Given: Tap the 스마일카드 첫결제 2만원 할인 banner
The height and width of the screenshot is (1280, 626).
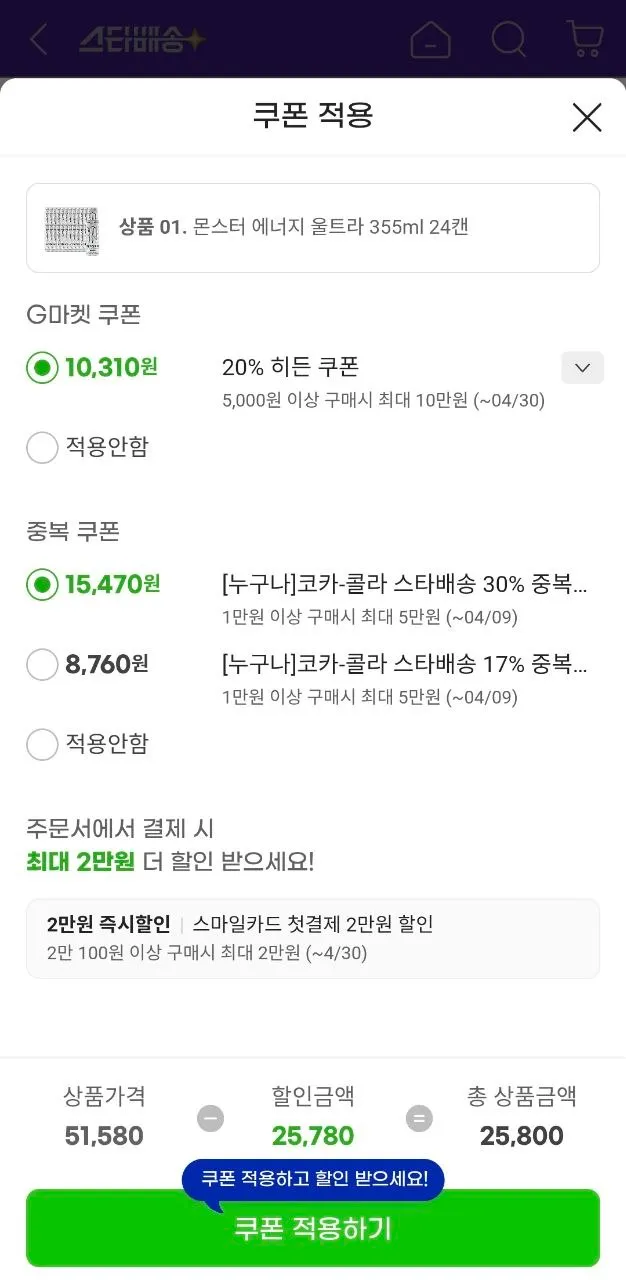Looking at the screenshot, I should (x=312, y=938).
